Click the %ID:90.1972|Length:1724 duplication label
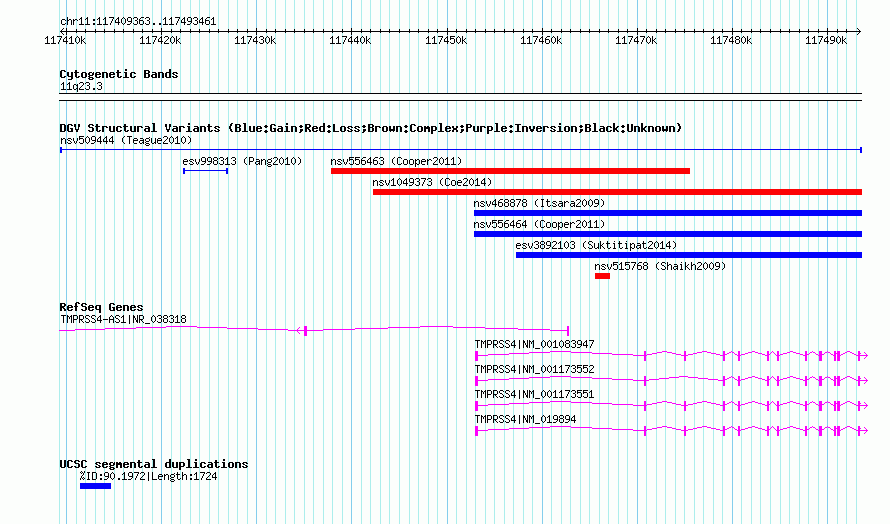The width and height of the screenshot is (890, 524). (148, 476)
